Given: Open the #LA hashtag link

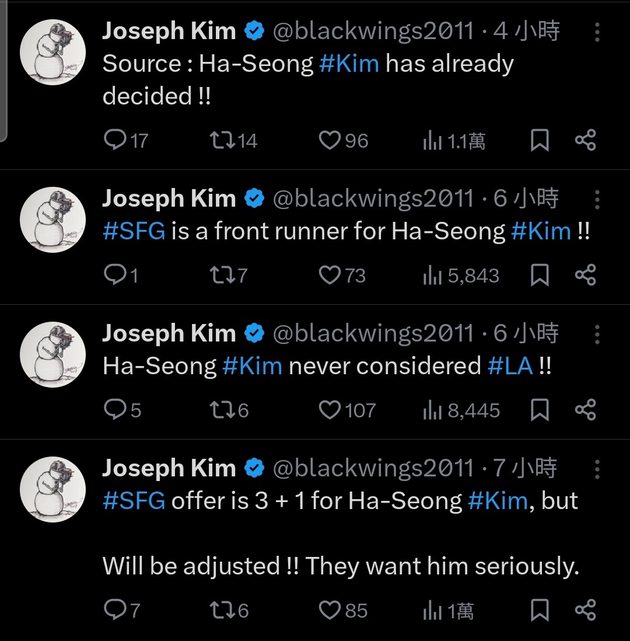Looking at the screenshot, I should (509, 366).
